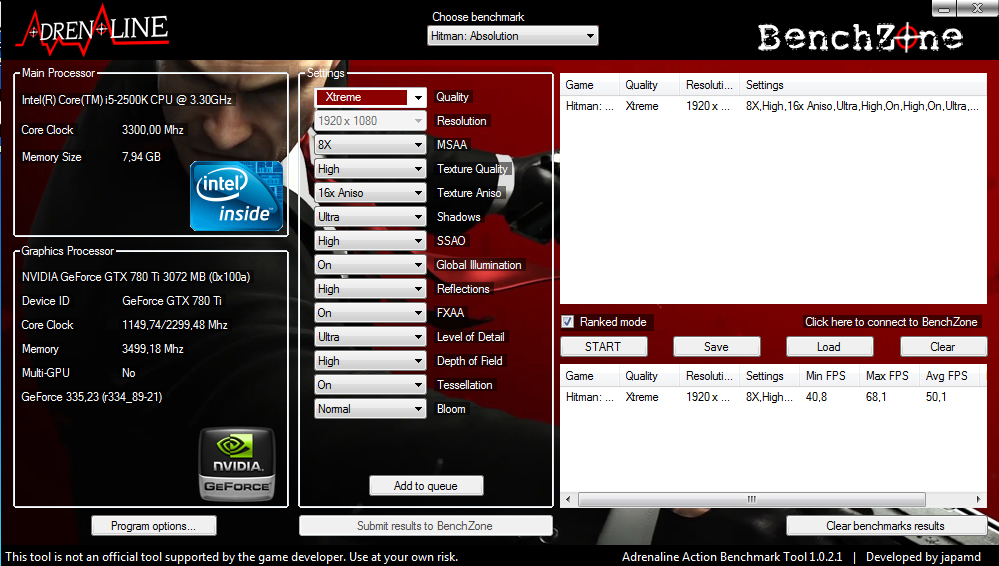Screen dimensions: 999x566
Task: Click the NVIDIA GeForce logo badge
Action: click(237, 464)
